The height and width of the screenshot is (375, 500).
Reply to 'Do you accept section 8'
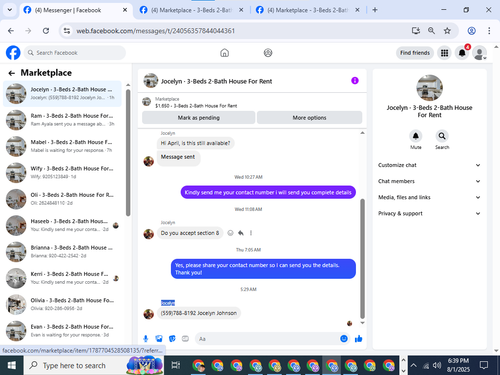point(241,233)
